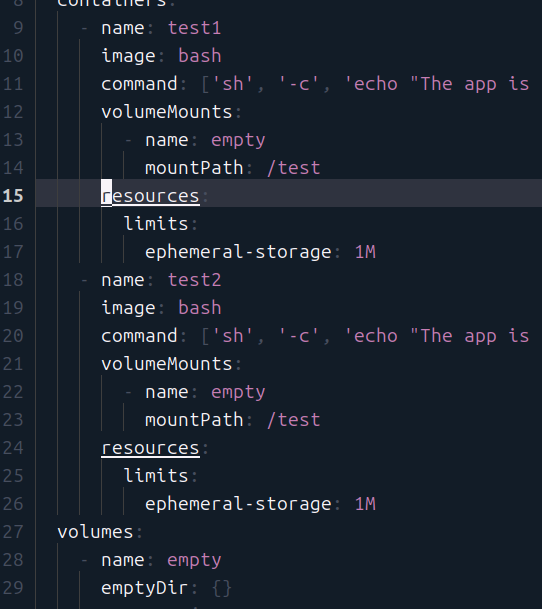The image size is (542, 609).
Task: Click the bash value on line 19
Action: coord(200,308)
